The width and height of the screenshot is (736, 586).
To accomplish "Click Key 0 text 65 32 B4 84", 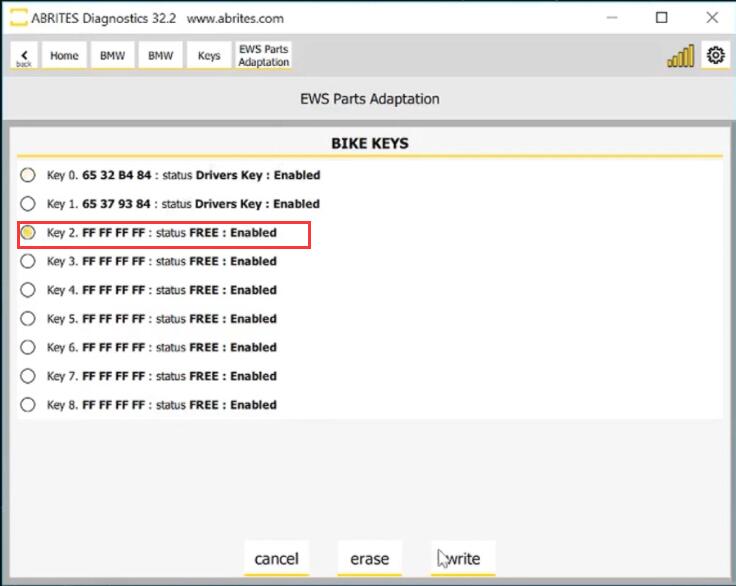I will tap(117, 175).
